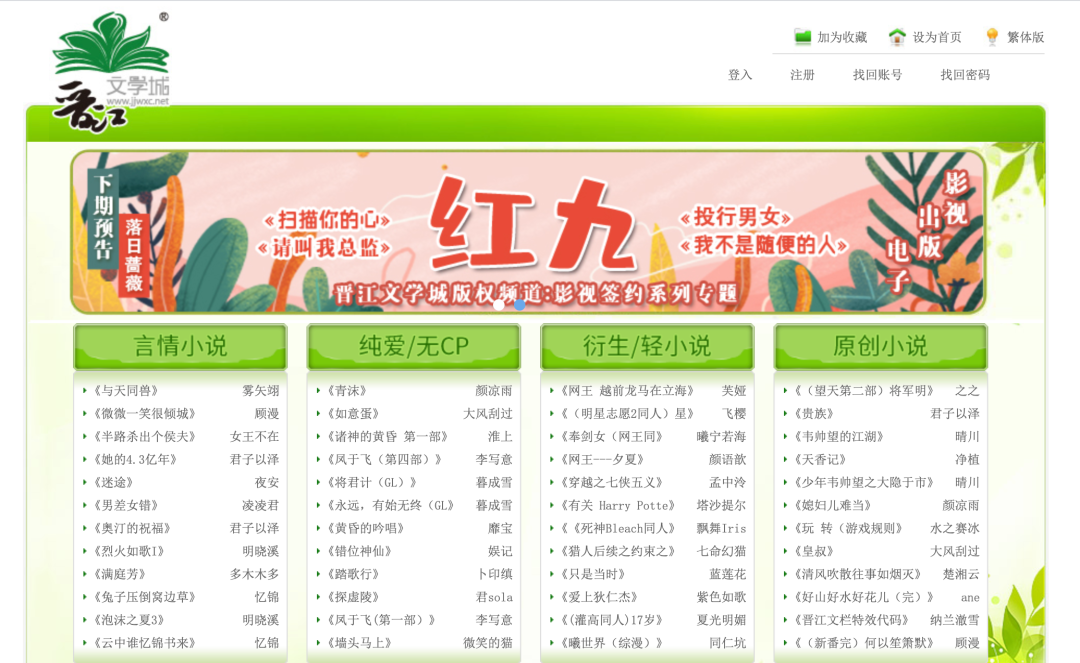The width and height of the screenshot is (1080, 663).
Task: Click author 微笑的猫
Action: click(x=488, y=643)
